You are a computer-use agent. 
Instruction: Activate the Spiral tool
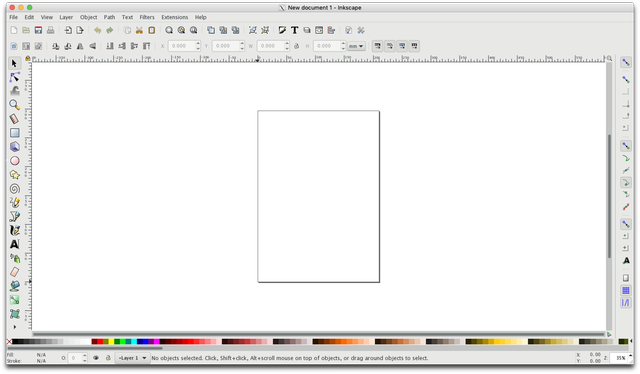14,189
